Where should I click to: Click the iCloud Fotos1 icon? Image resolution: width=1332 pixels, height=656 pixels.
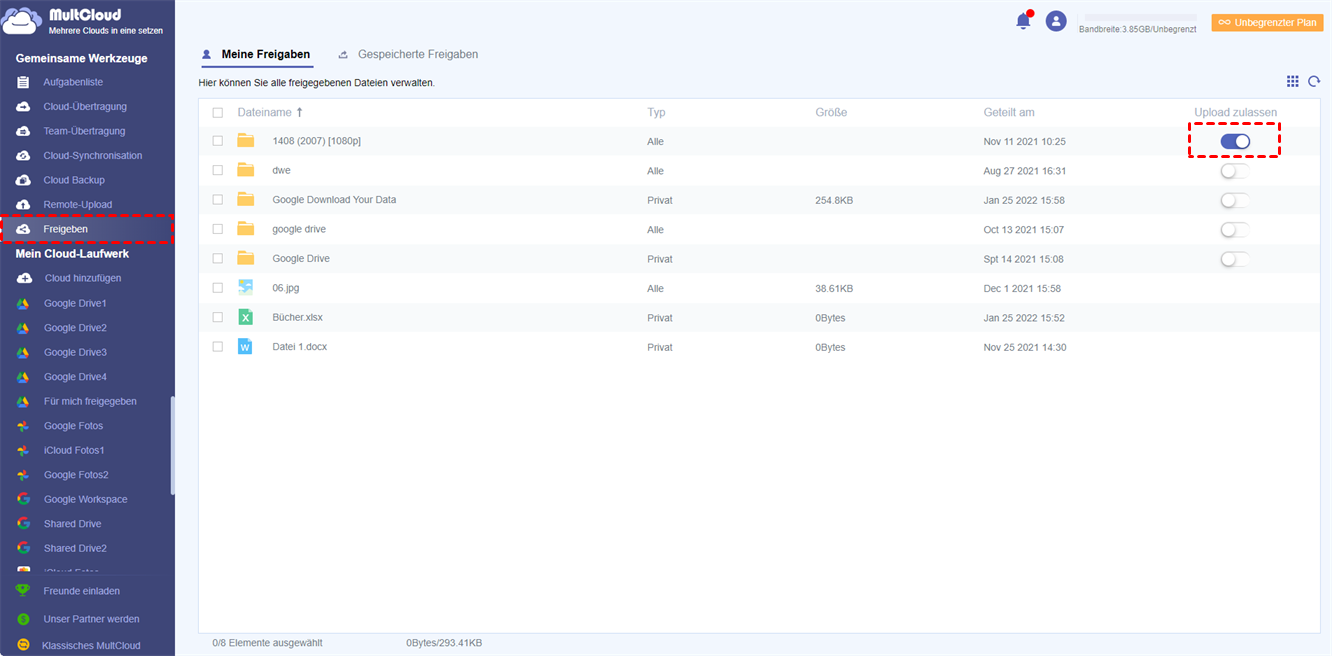(x=23, y=450)
